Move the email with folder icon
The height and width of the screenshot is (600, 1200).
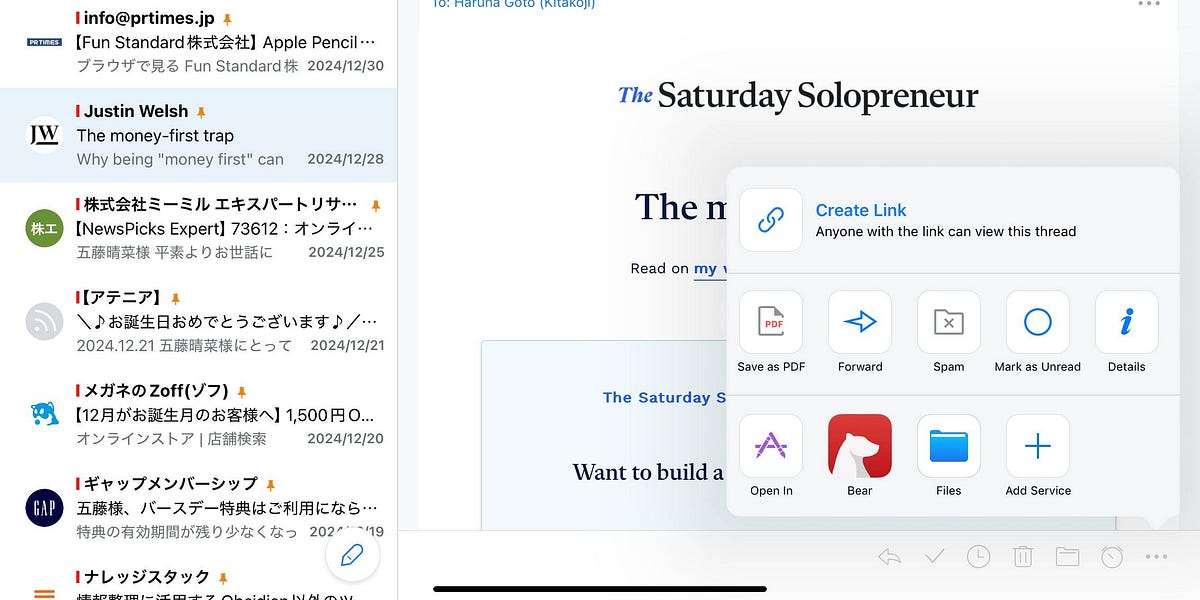(1067, 557)
